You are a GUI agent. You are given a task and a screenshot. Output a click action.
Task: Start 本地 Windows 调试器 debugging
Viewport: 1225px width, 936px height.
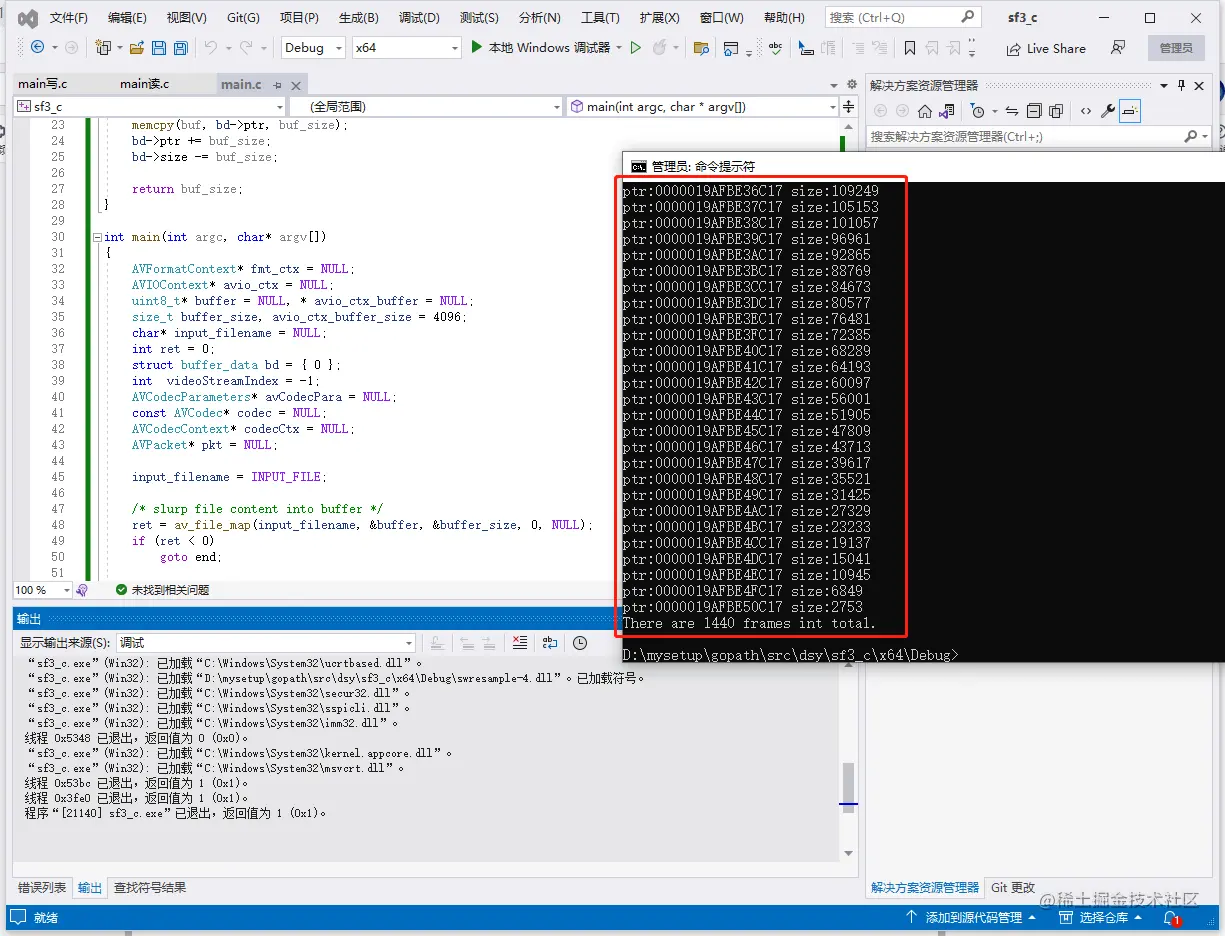click(x=540, y=47)
